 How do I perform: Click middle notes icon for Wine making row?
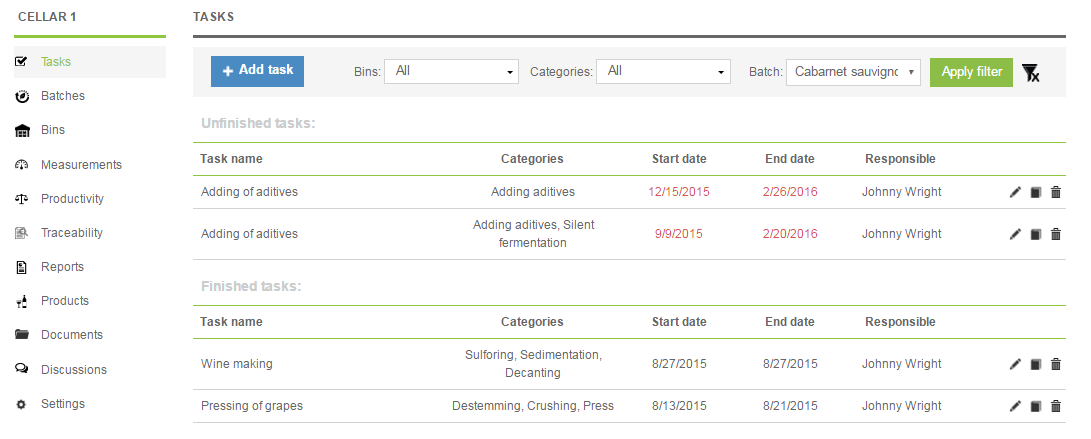(1036, 364)
